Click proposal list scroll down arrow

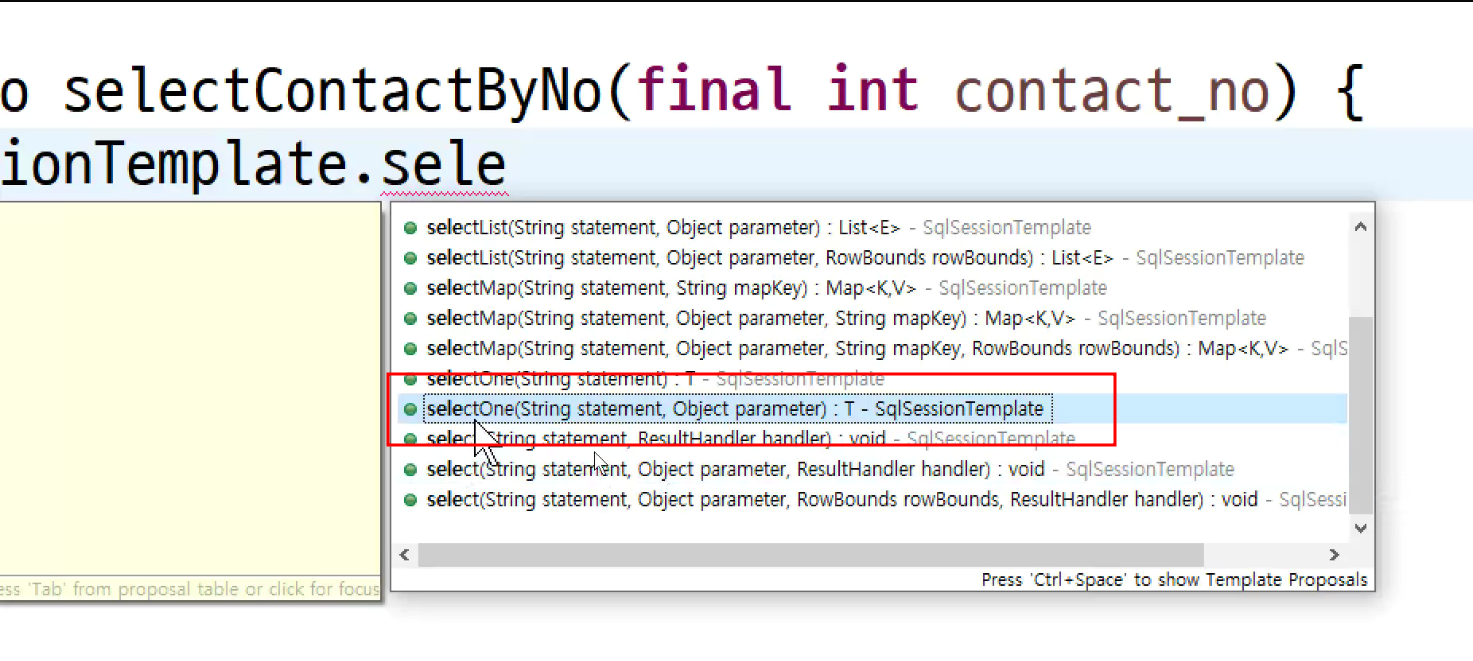pyautogui.click(x=1360, y=528)
